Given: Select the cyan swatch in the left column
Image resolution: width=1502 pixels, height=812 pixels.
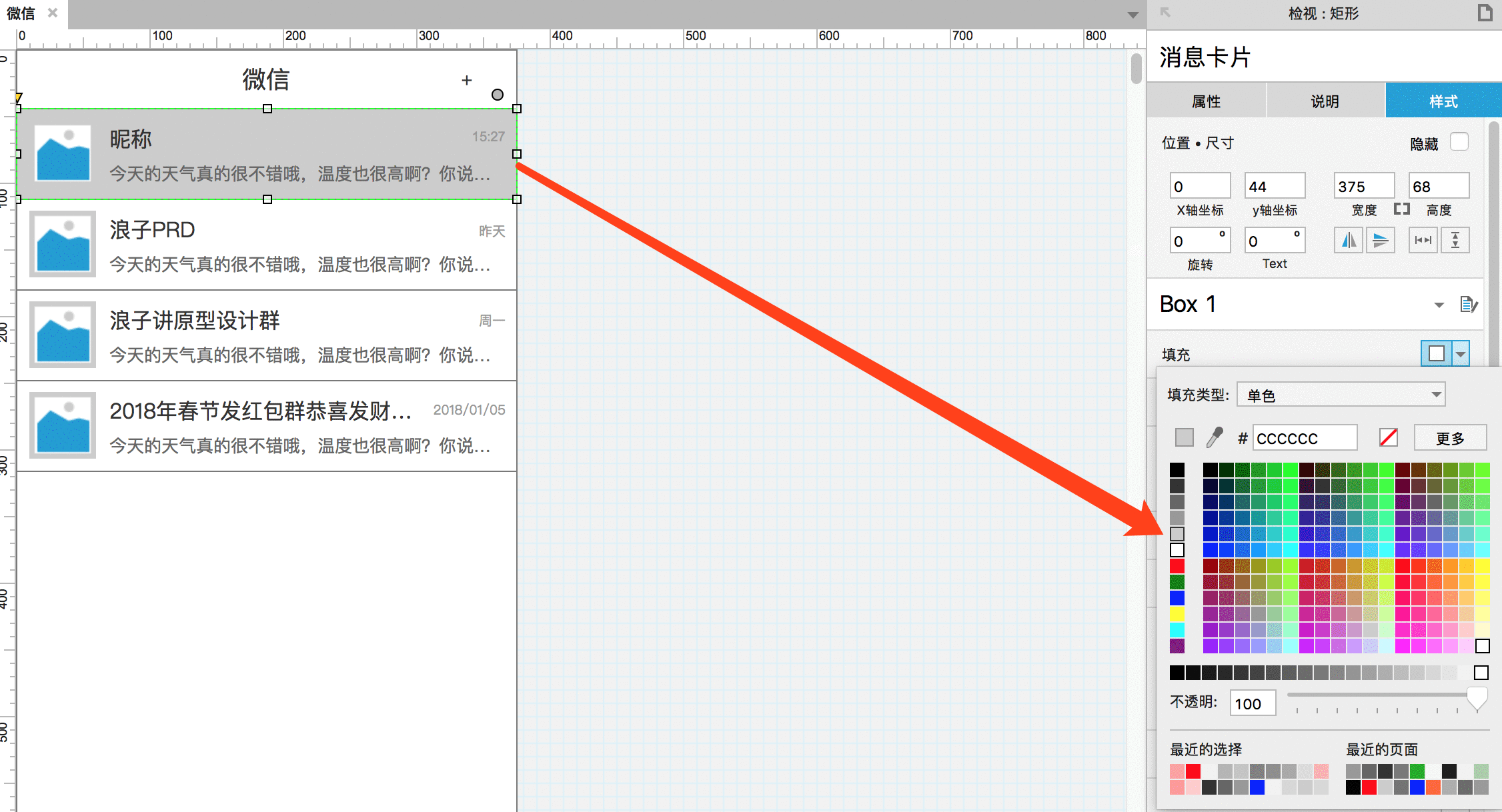Looking at the screenshot, I should click(1177, 630).
